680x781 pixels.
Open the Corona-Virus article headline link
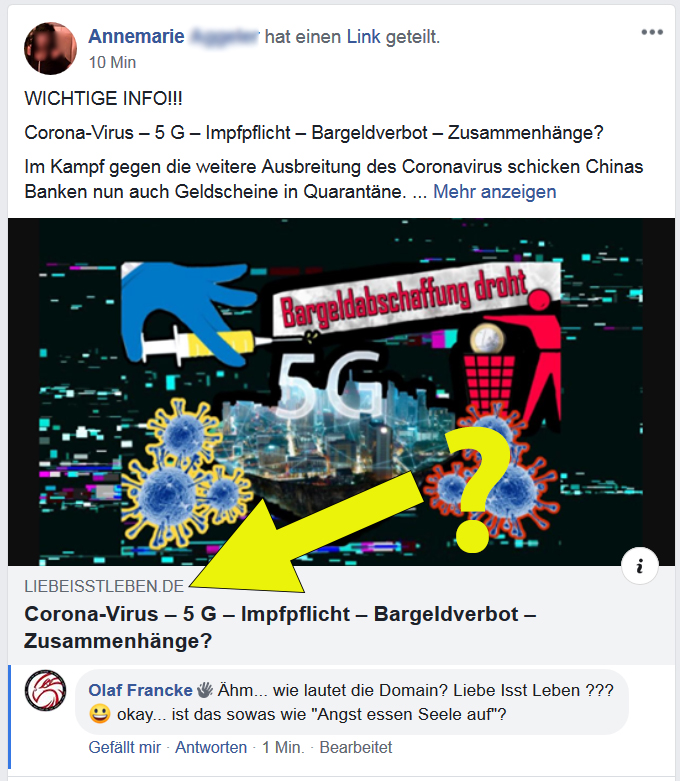pos(280,627)
